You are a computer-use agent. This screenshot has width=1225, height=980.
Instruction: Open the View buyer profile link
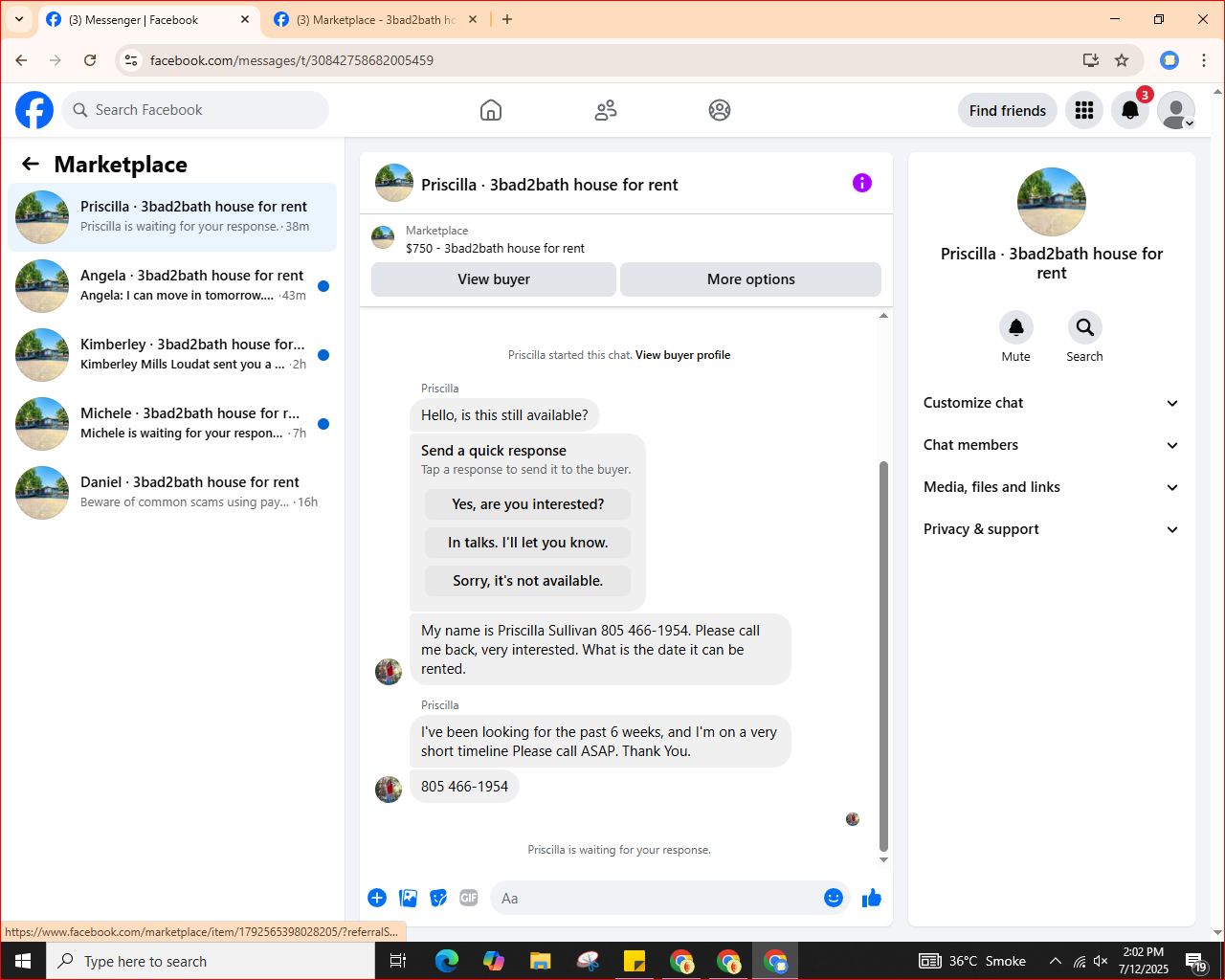click(682, 355)
